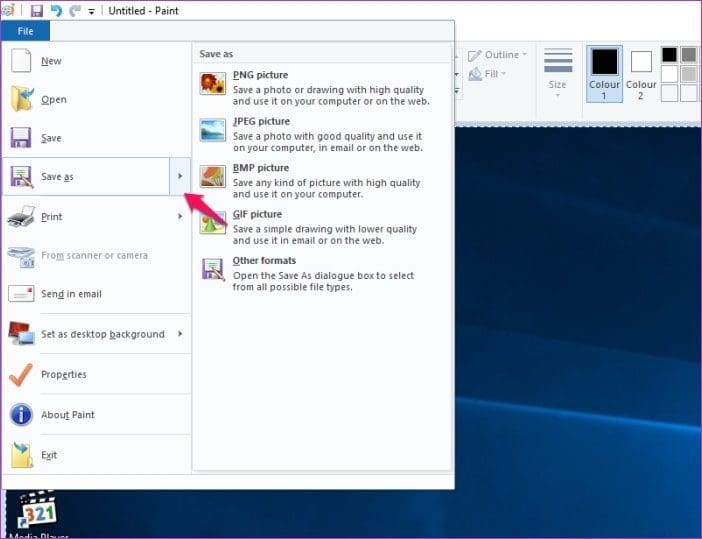Click the BMP picture icon

click(x=213, y=177)
